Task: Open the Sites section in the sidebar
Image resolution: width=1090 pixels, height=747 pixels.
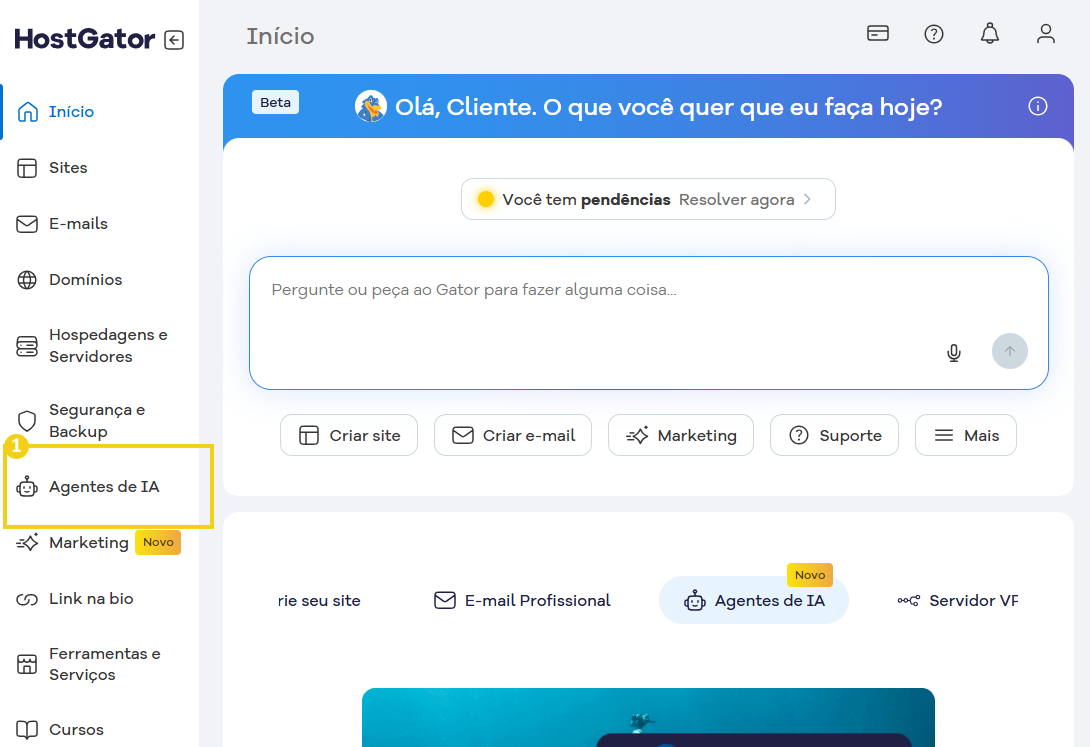Action: tap(70, 167)
